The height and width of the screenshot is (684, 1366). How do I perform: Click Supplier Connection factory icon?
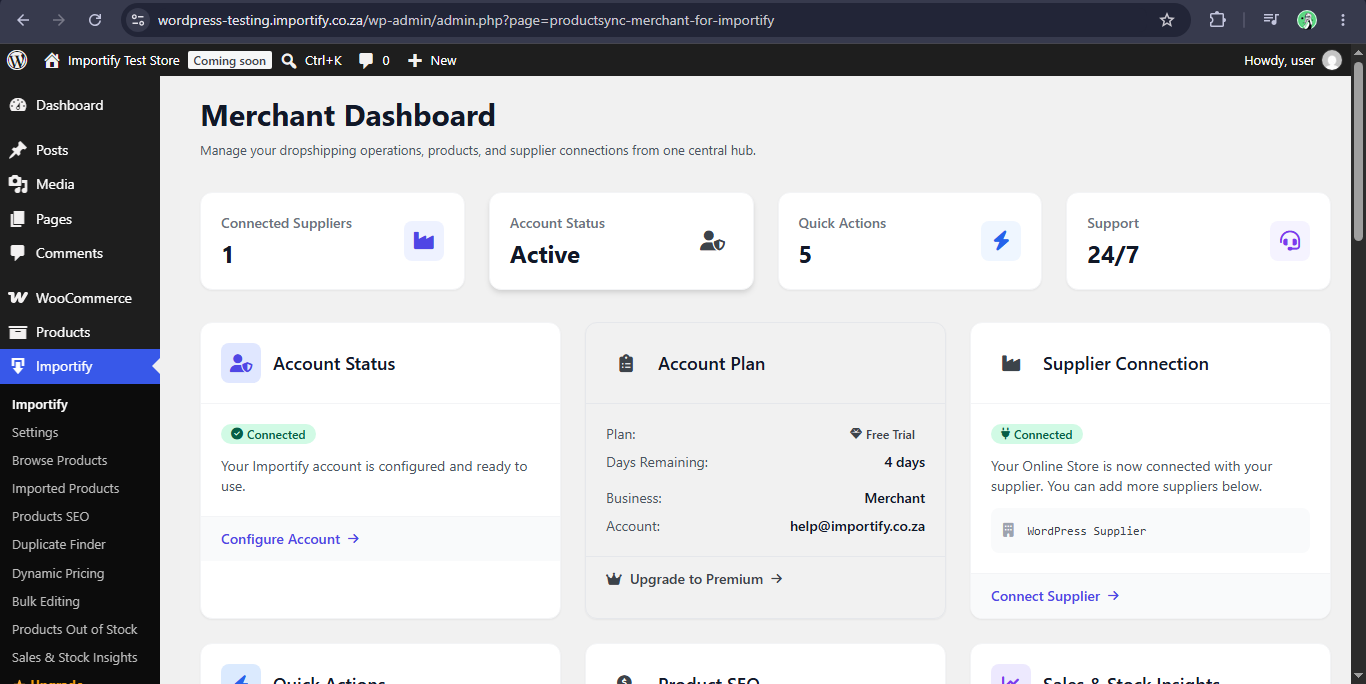pyautogui.click(x=1011, y=364)
